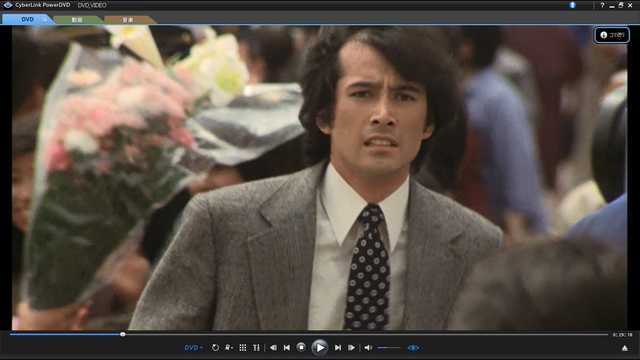
Task: Skip to the next chapter
Action: (338, 348)
